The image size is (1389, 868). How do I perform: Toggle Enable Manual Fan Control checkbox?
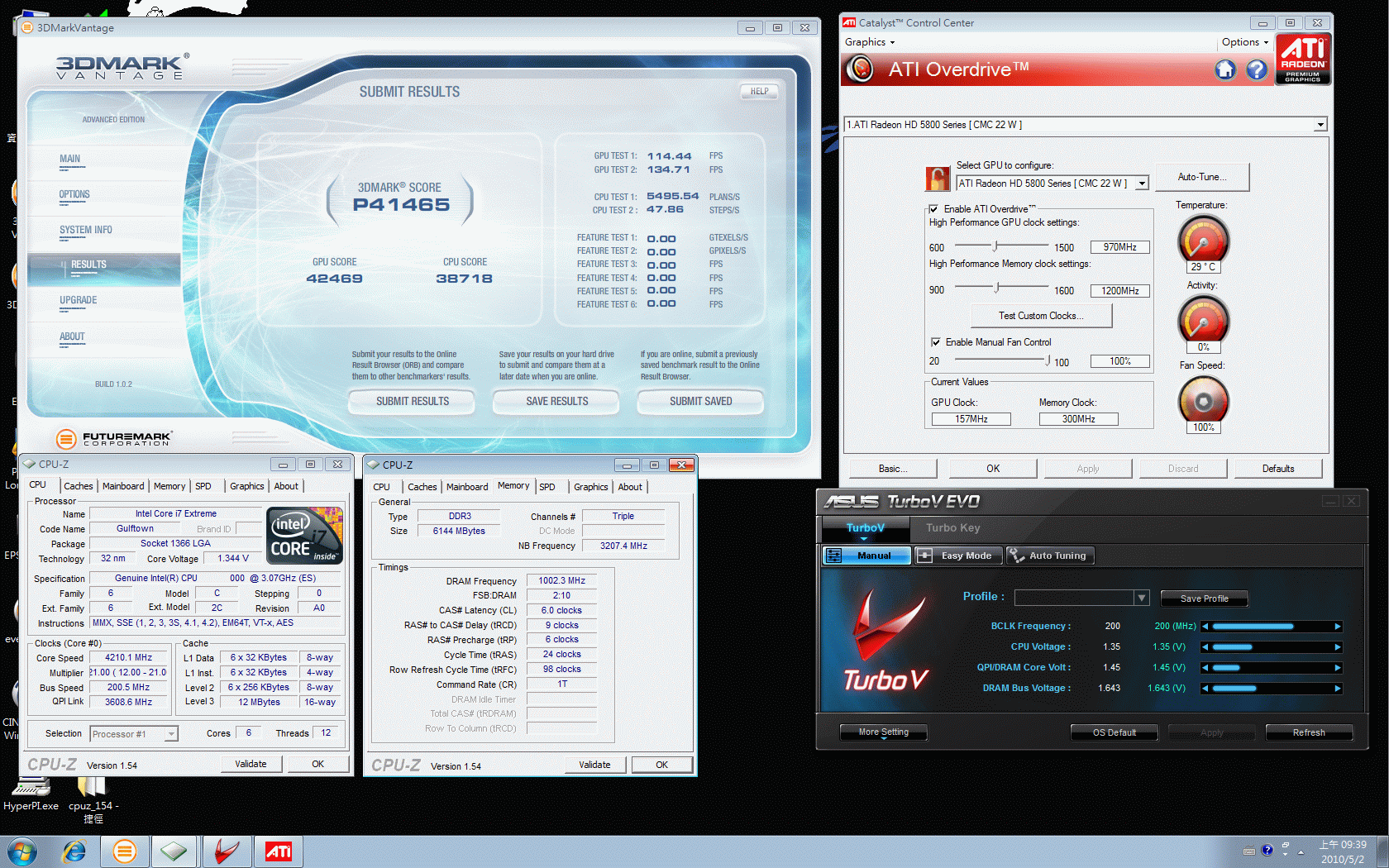coord(935,342)
